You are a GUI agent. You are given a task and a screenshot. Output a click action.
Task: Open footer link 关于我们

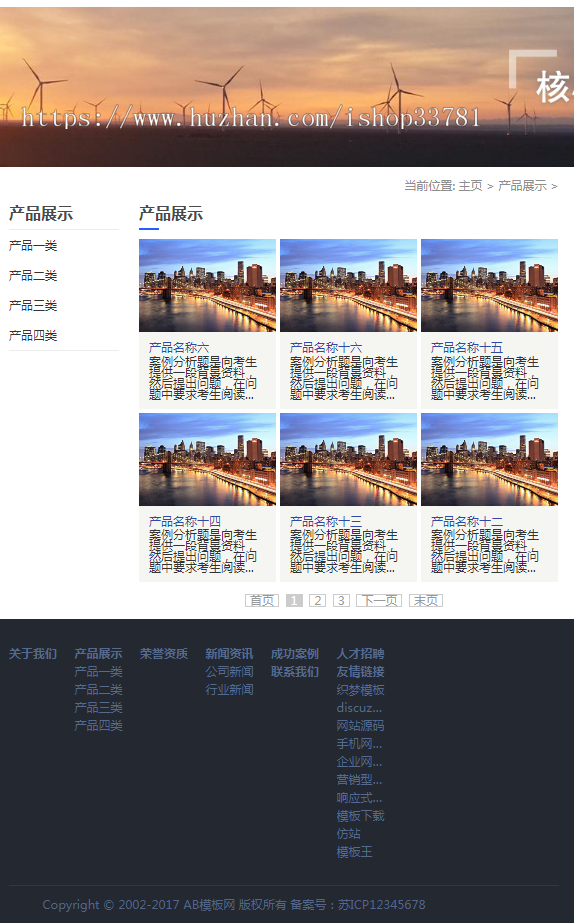33,654
